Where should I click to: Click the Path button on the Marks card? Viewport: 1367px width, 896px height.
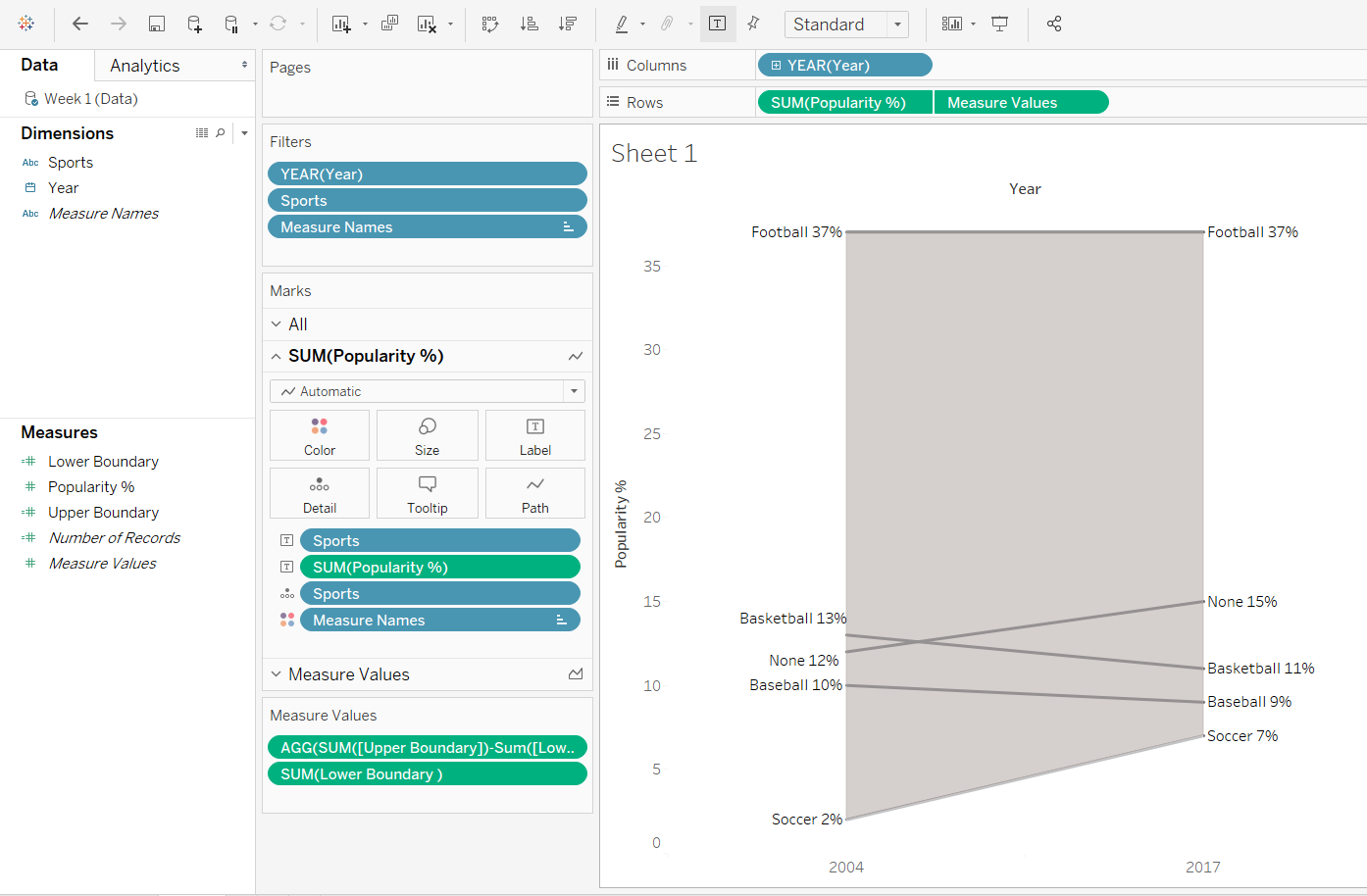pos(534,492)
